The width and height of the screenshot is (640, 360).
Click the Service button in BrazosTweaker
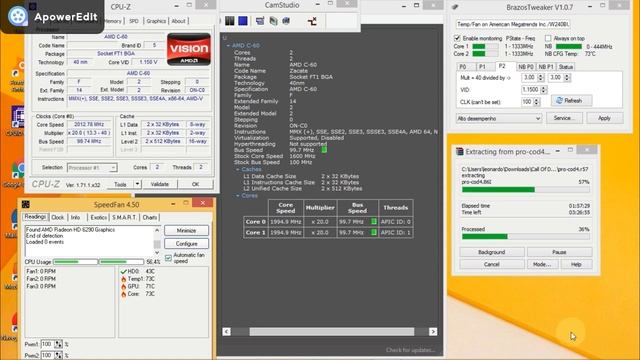click(564, 118)
